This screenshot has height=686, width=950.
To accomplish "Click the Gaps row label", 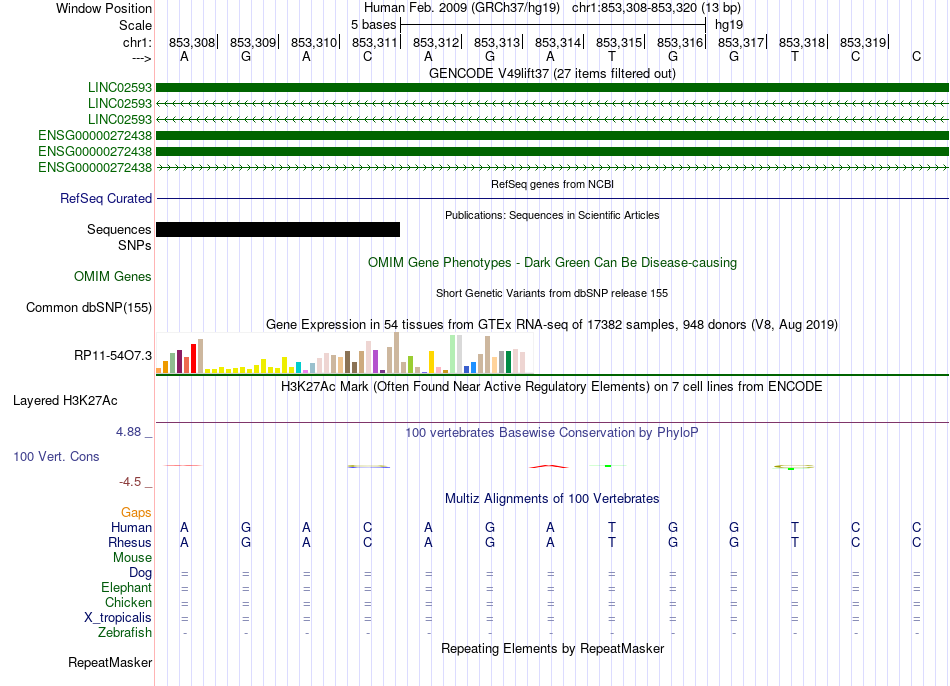I will tap(136, 513).
